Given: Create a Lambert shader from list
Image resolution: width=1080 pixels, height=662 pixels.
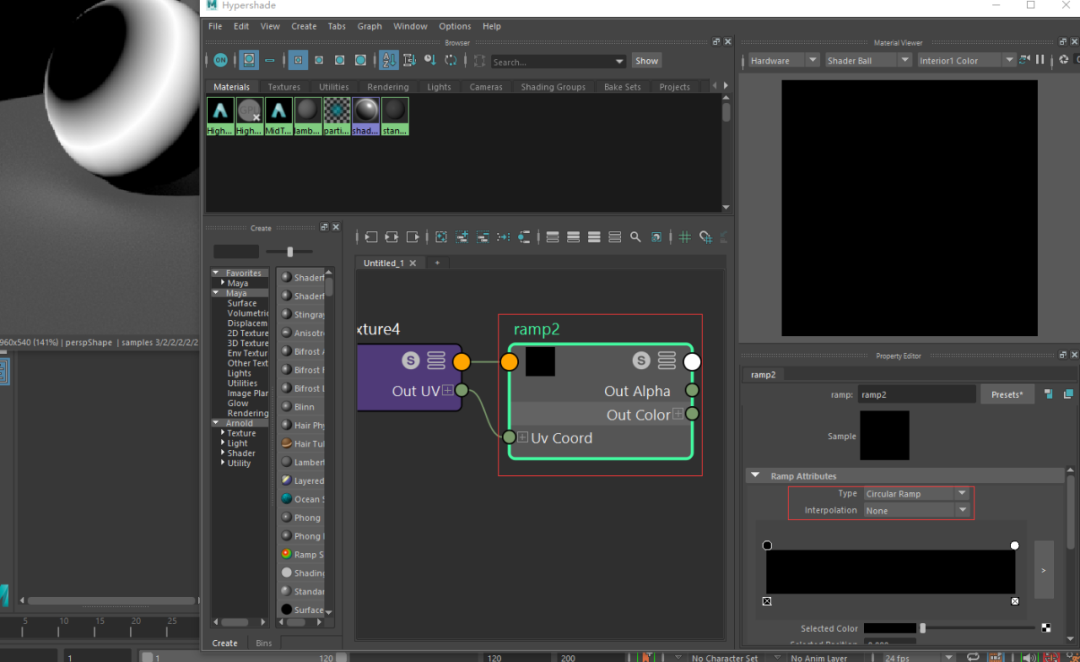Looking at the screenshot, I should (302, 462).
